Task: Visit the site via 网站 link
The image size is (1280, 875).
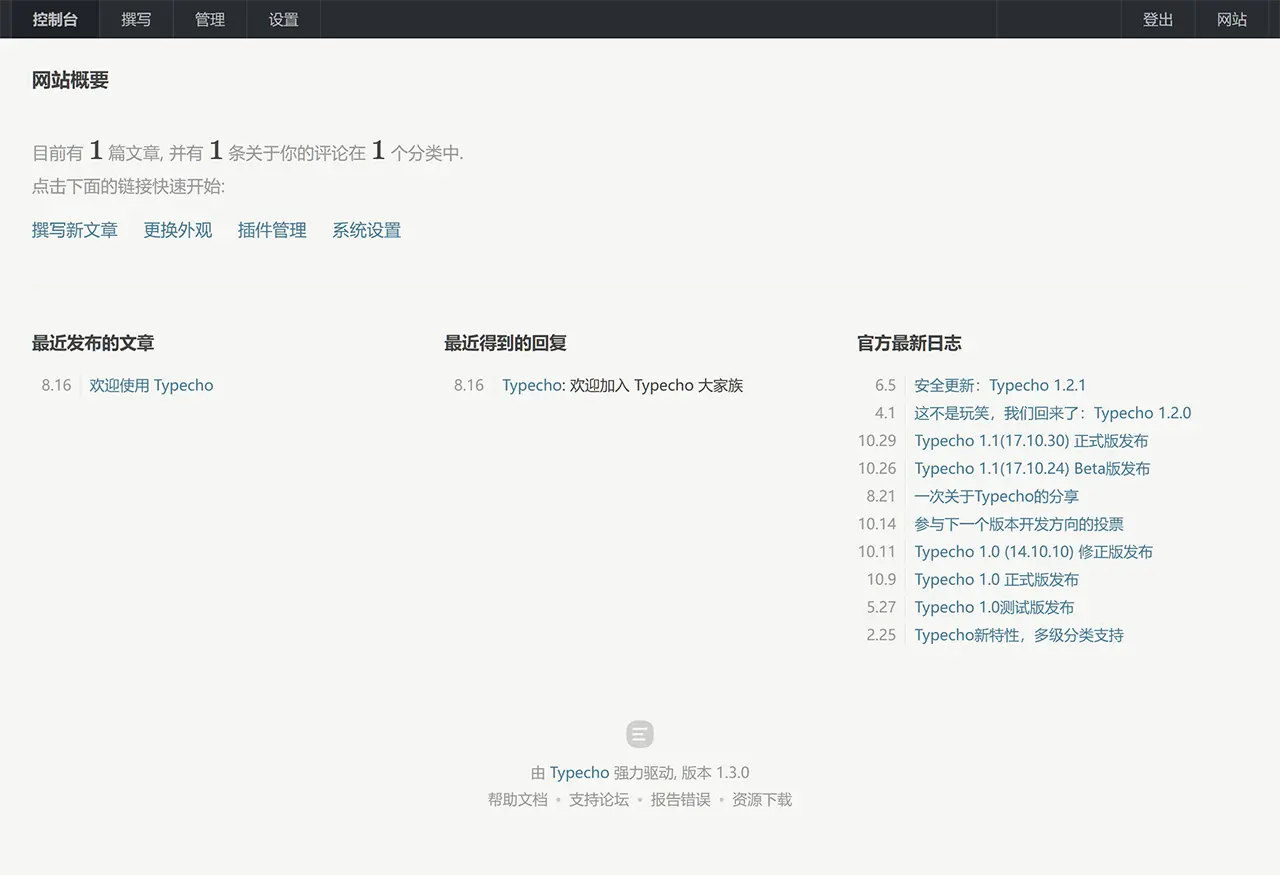Action: (x=1232, y=19)
